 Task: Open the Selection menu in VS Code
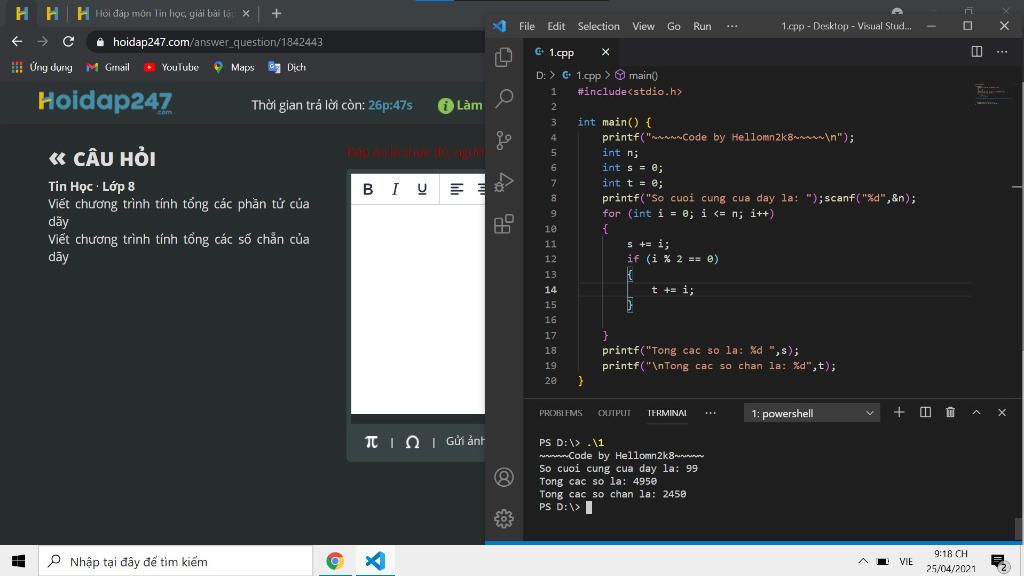coord(598,26)
